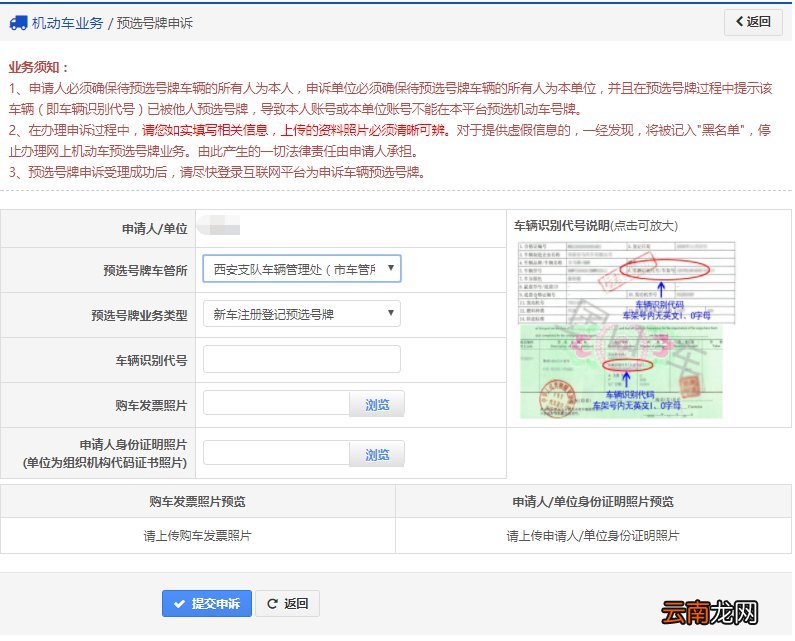The height and width of the screenshot is (641, 795).
Task: Open the 机动车业务 breadcrumb link
Action: [67, 23]
